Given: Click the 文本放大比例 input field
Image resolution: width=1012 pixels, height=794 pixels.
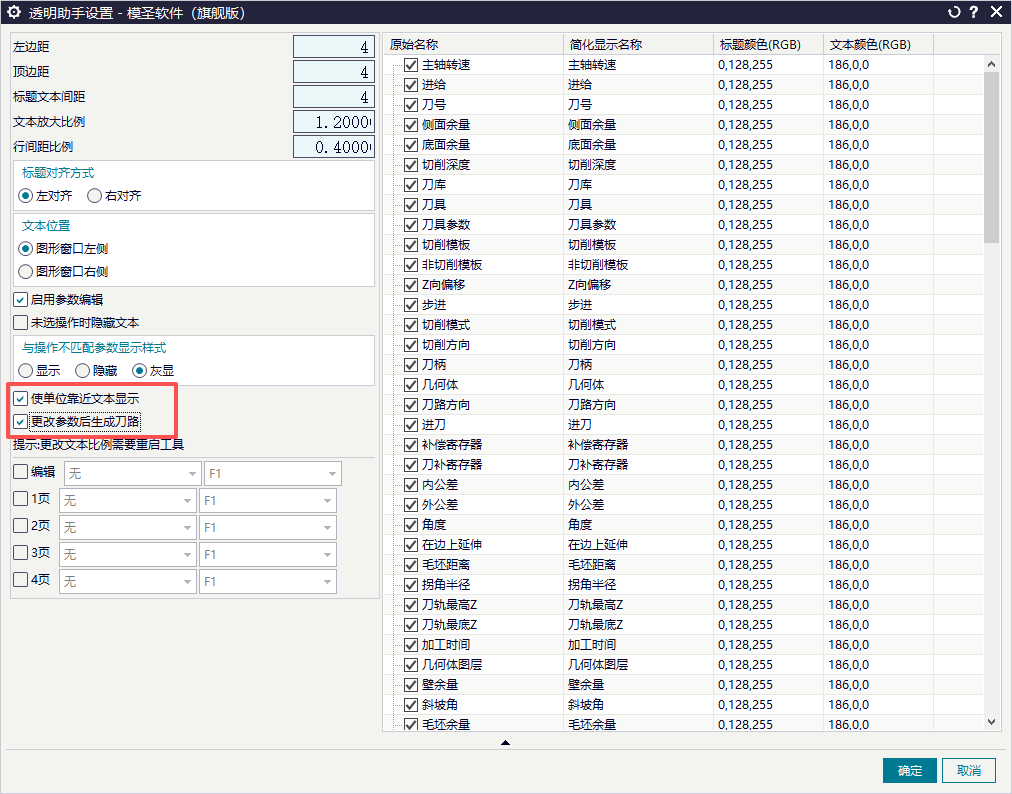Looking at the screenshot, I should tap(334, 122).
